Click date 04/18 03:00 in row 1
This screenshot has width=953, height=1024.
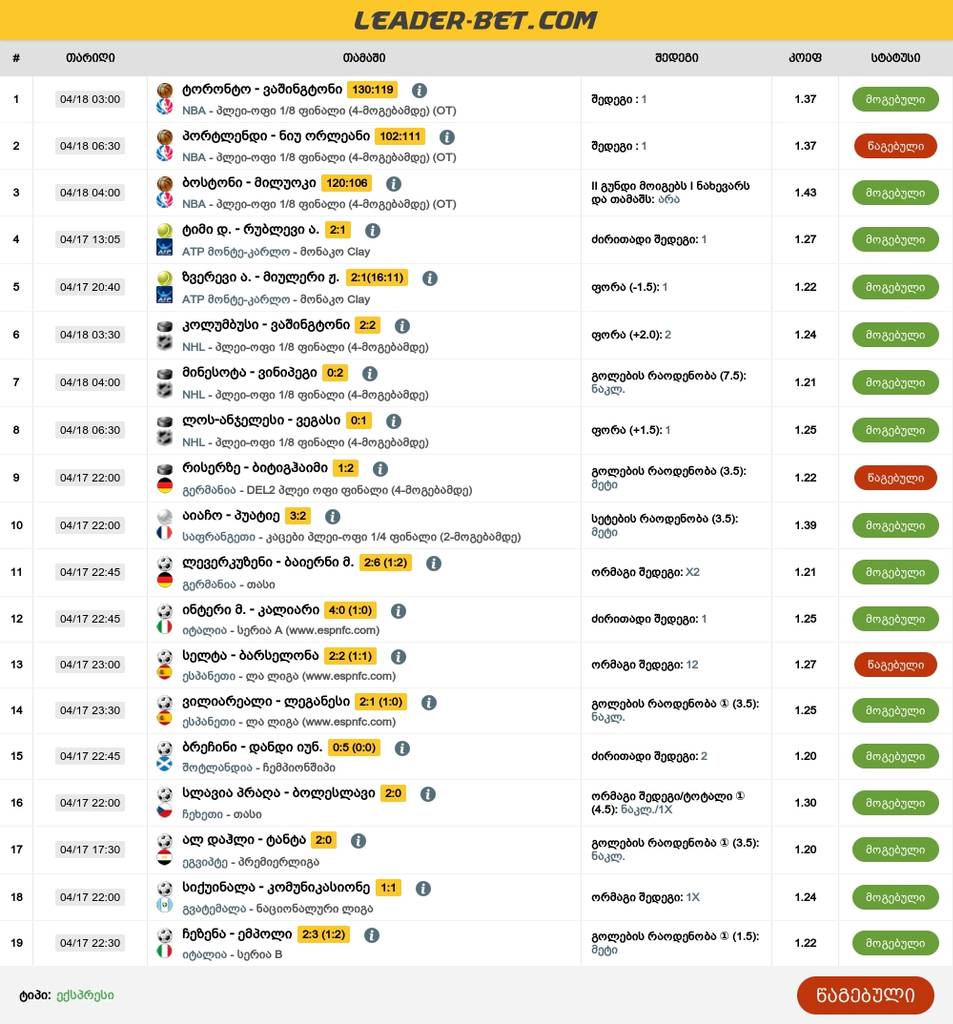pyautogui.click(x=90, y=99)
